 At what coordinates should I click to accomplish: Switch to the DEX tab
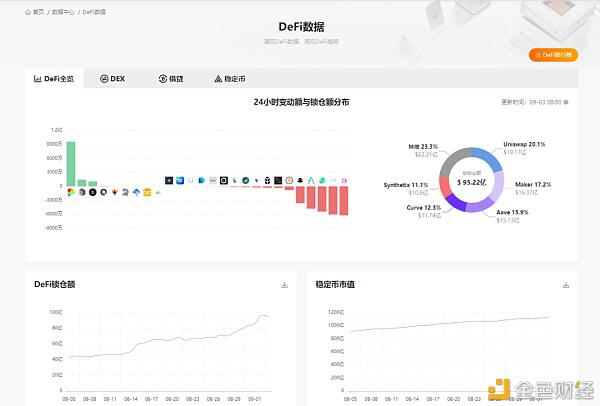tap(112, 79)
